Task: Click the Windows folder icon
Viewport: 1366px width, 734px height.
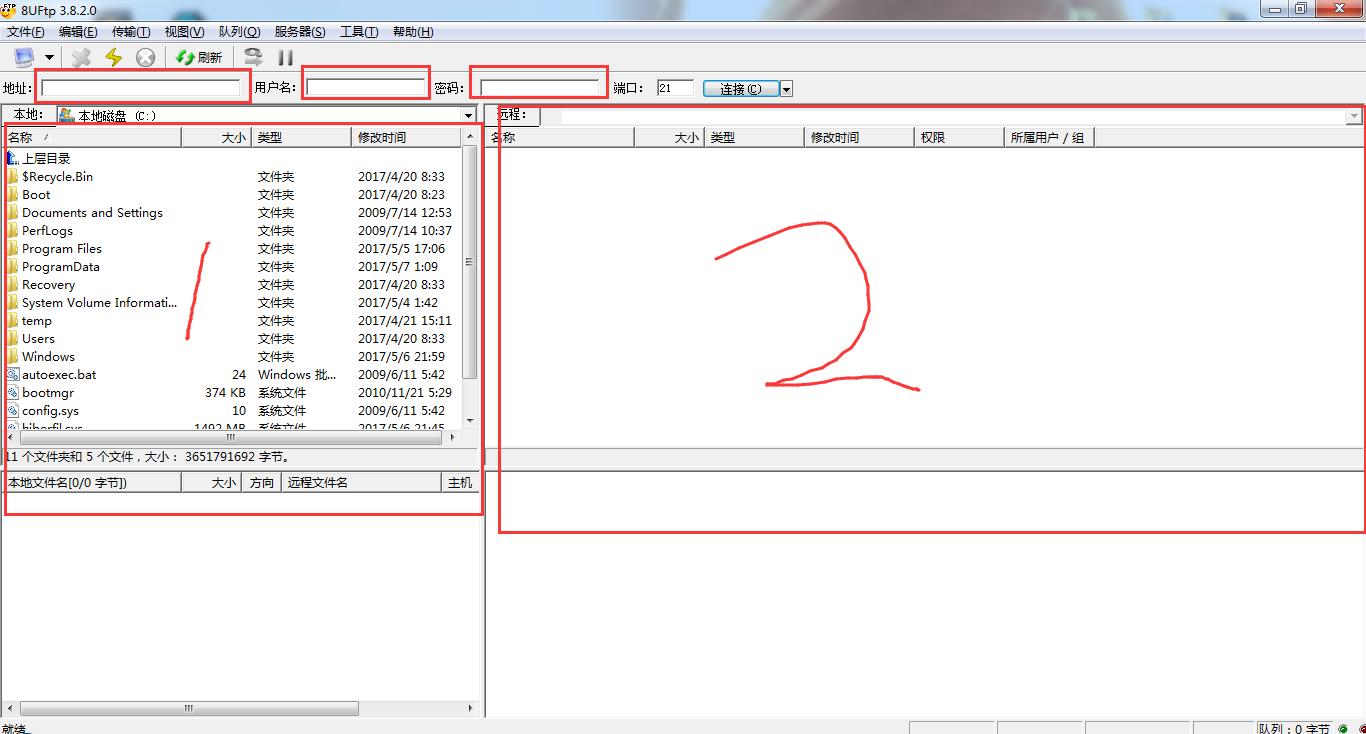Action: coord(13,357)
